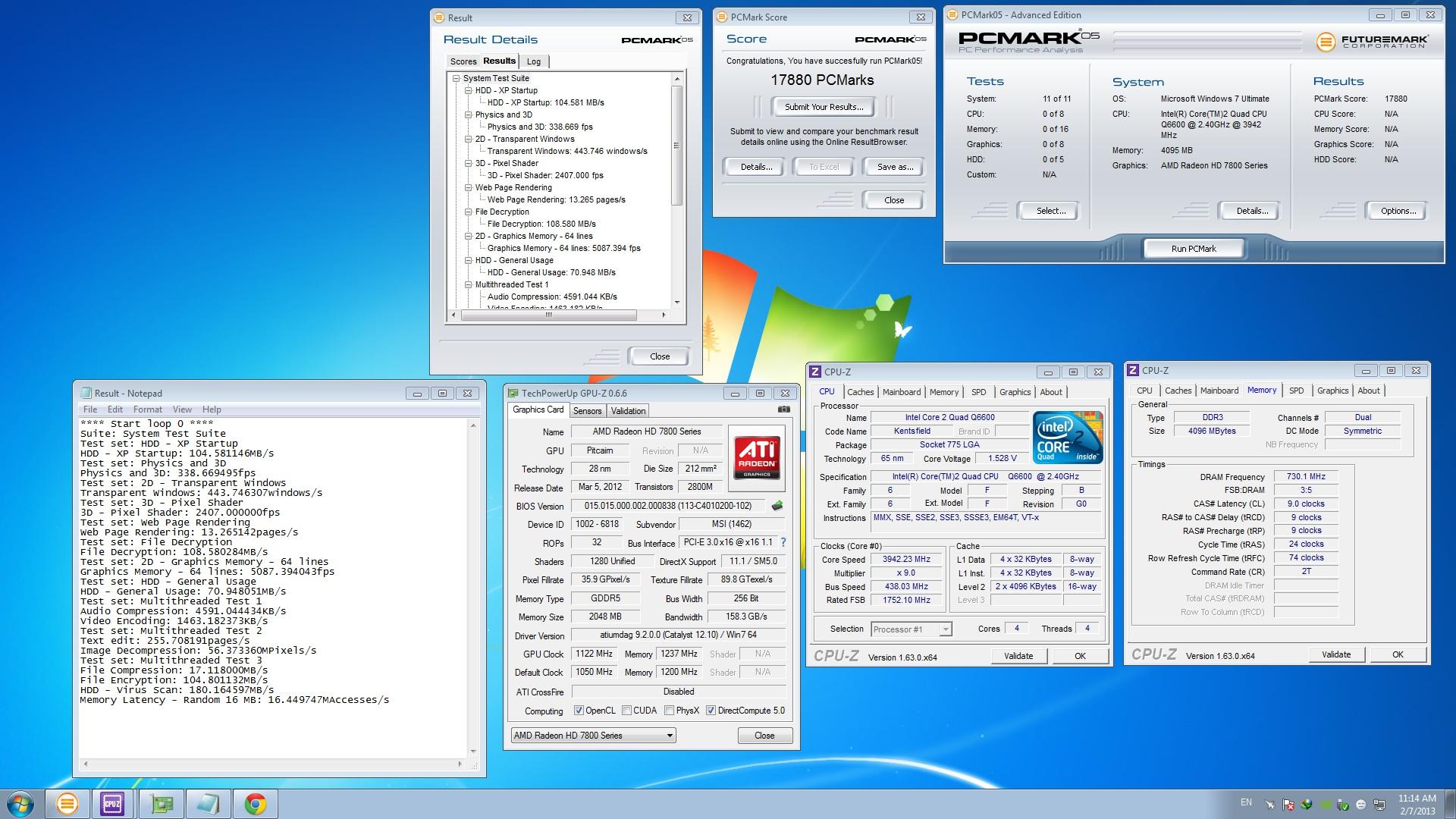Click the PCMark05 Advanced Edition title icon
This screenshot has width=1456, height=819.
(x=952, y=14)
